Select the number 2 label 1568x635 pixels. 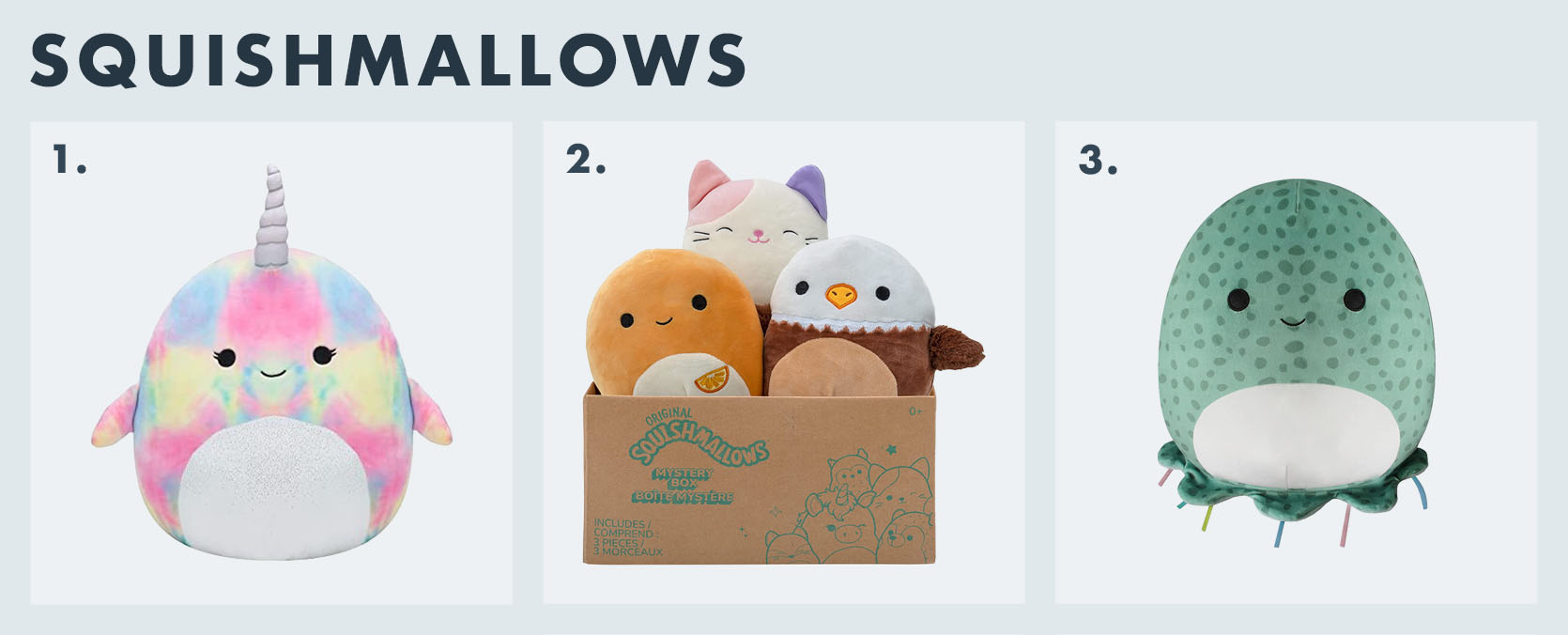pos(586,161)
